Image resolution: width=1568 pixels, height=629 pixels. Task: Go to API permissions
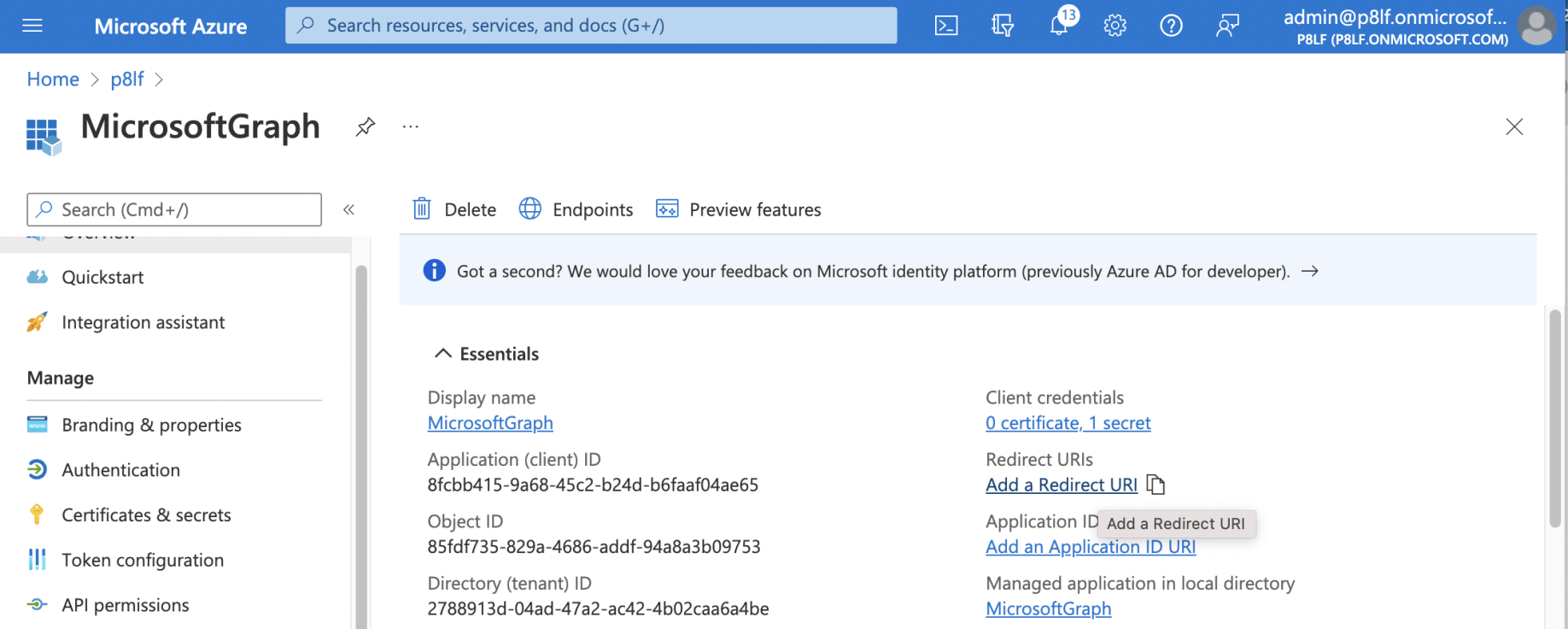click(126, 605)
